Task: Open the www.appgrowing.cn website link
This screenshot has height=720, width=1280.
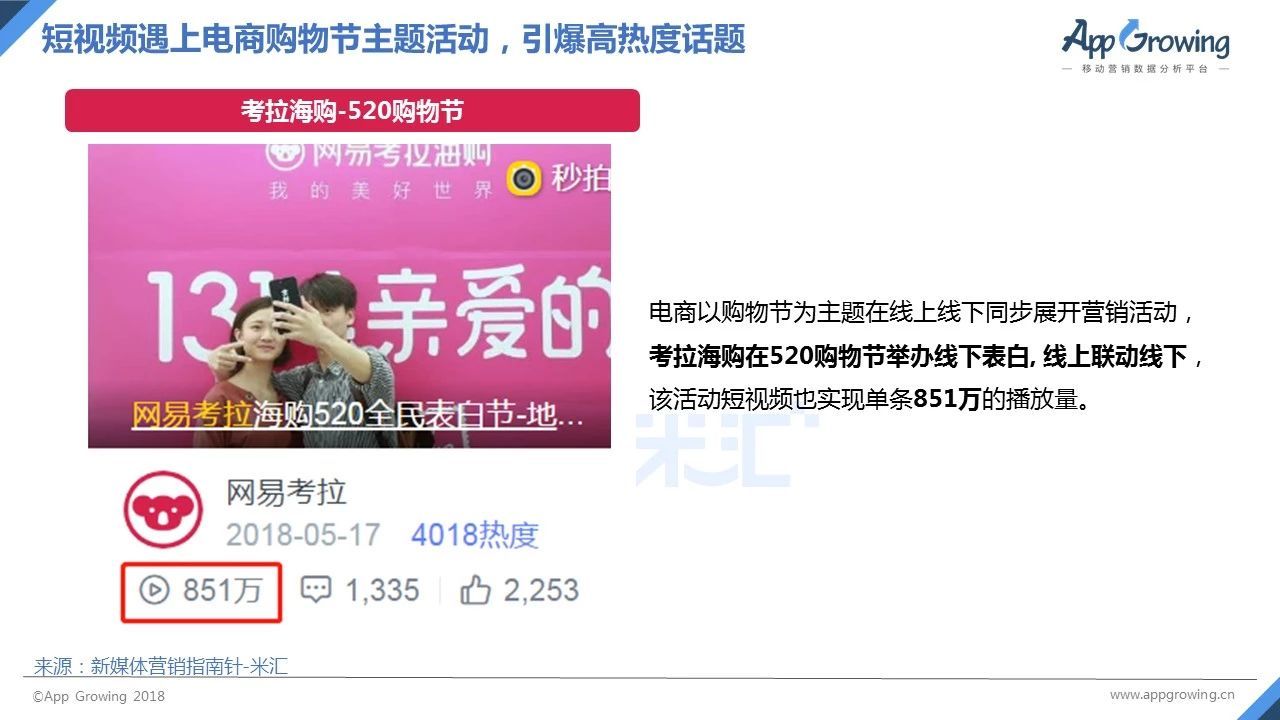Action: point(1172,694)
